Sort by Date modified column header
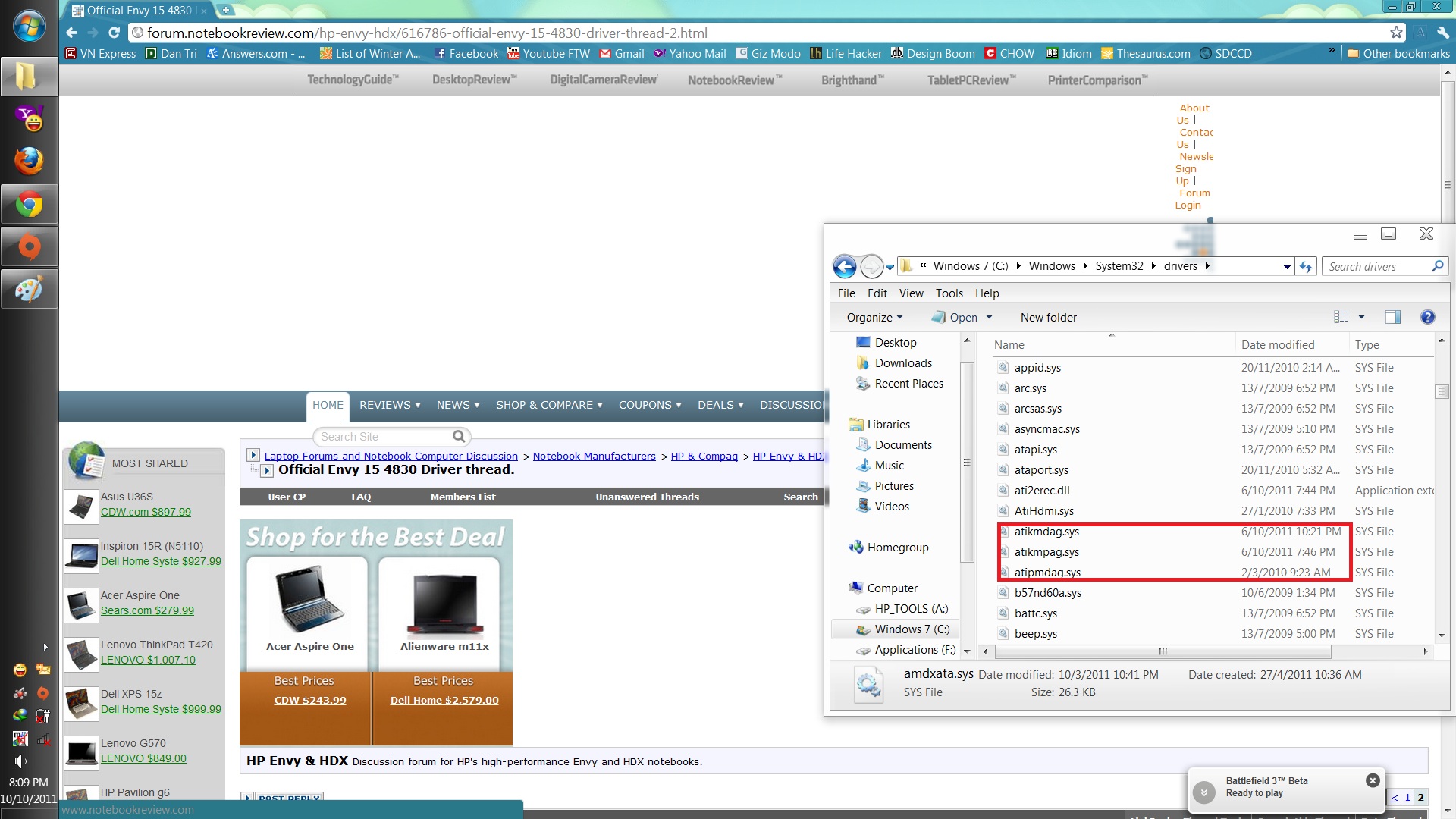Image resolution: width=1456 pixels, height=819 pixels. pyautogui.click(x=1277, y=344)
